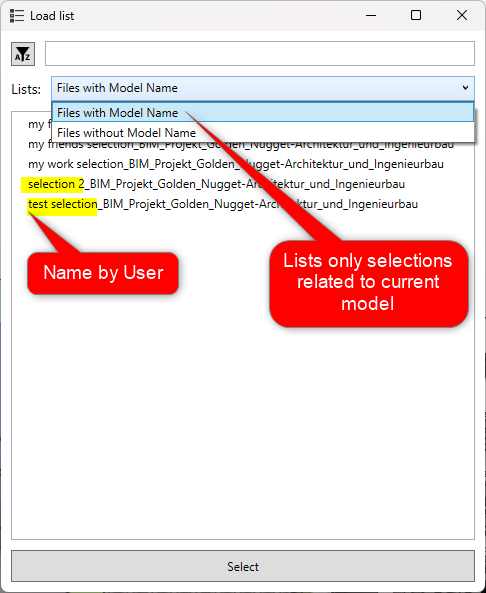The width and height of the screenshot is (486, 593).
Task: Select the selection 2 BIM_Projekt entry
Action: (216, 184)
